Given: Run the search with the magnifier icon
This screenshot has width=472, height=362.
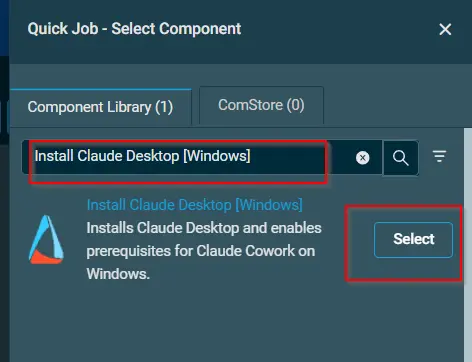Looking at the screenshot, I should (x=401, y=157).
